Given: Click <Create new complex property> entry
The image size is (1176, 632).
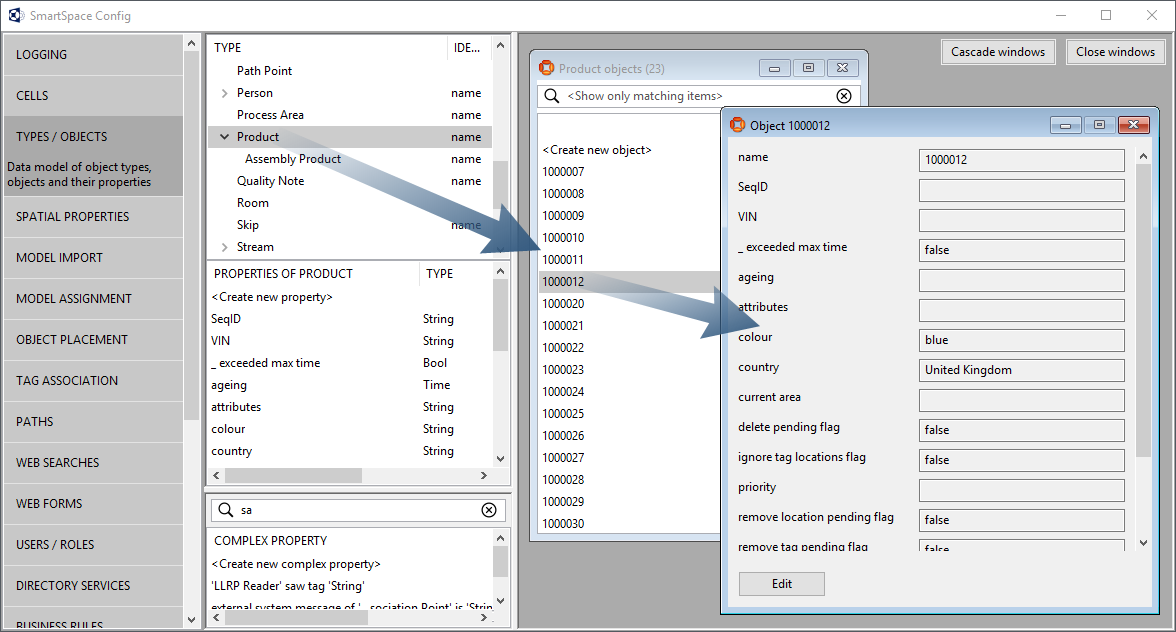Looking at the screenshot, I should pos(296,564).
